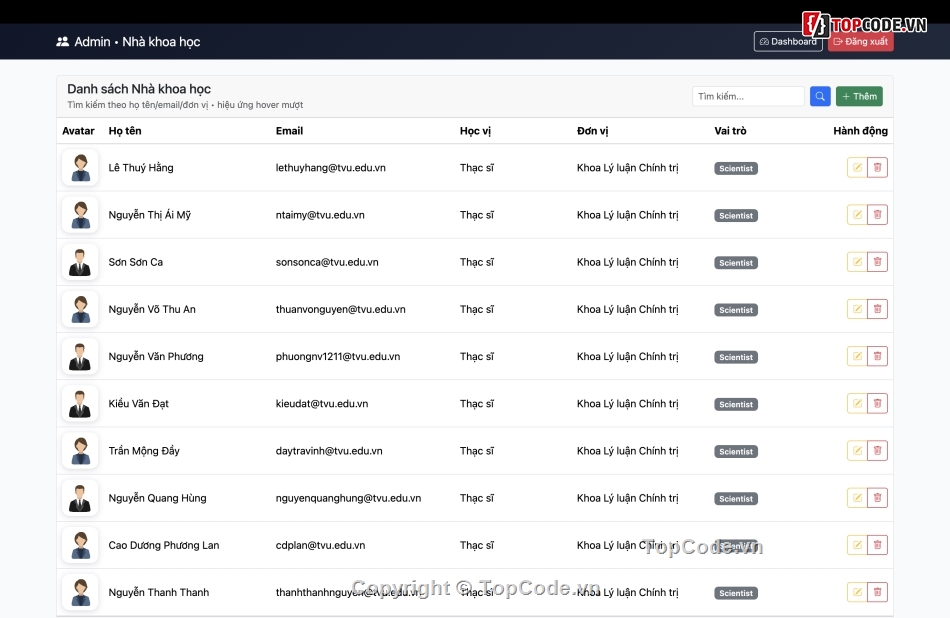
Task: Click the Đăng xuất logout button
Action: [860, 42]
